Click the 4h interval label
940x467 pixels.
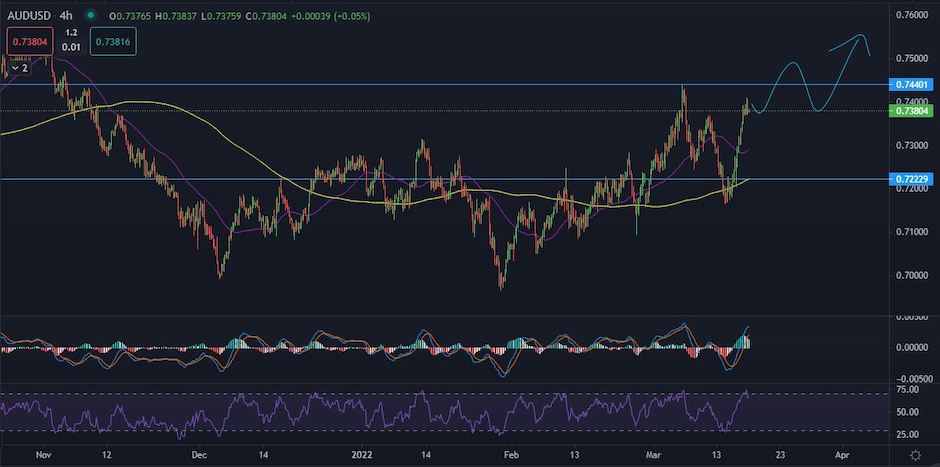pos(66,16)
